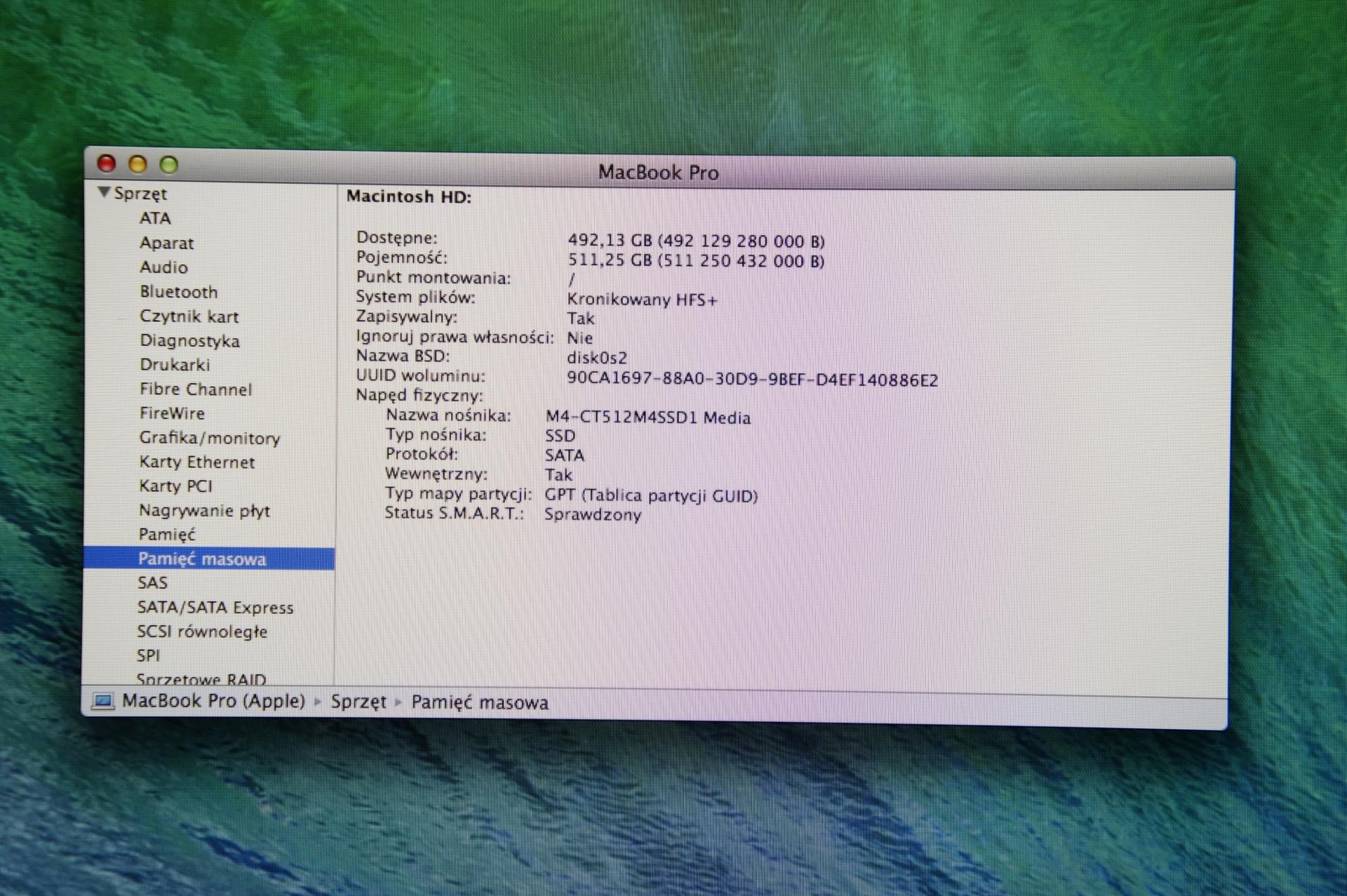Click the Macintosh HD heading
The width and height of the screenshot is (1347, 896).
(409, 196)
